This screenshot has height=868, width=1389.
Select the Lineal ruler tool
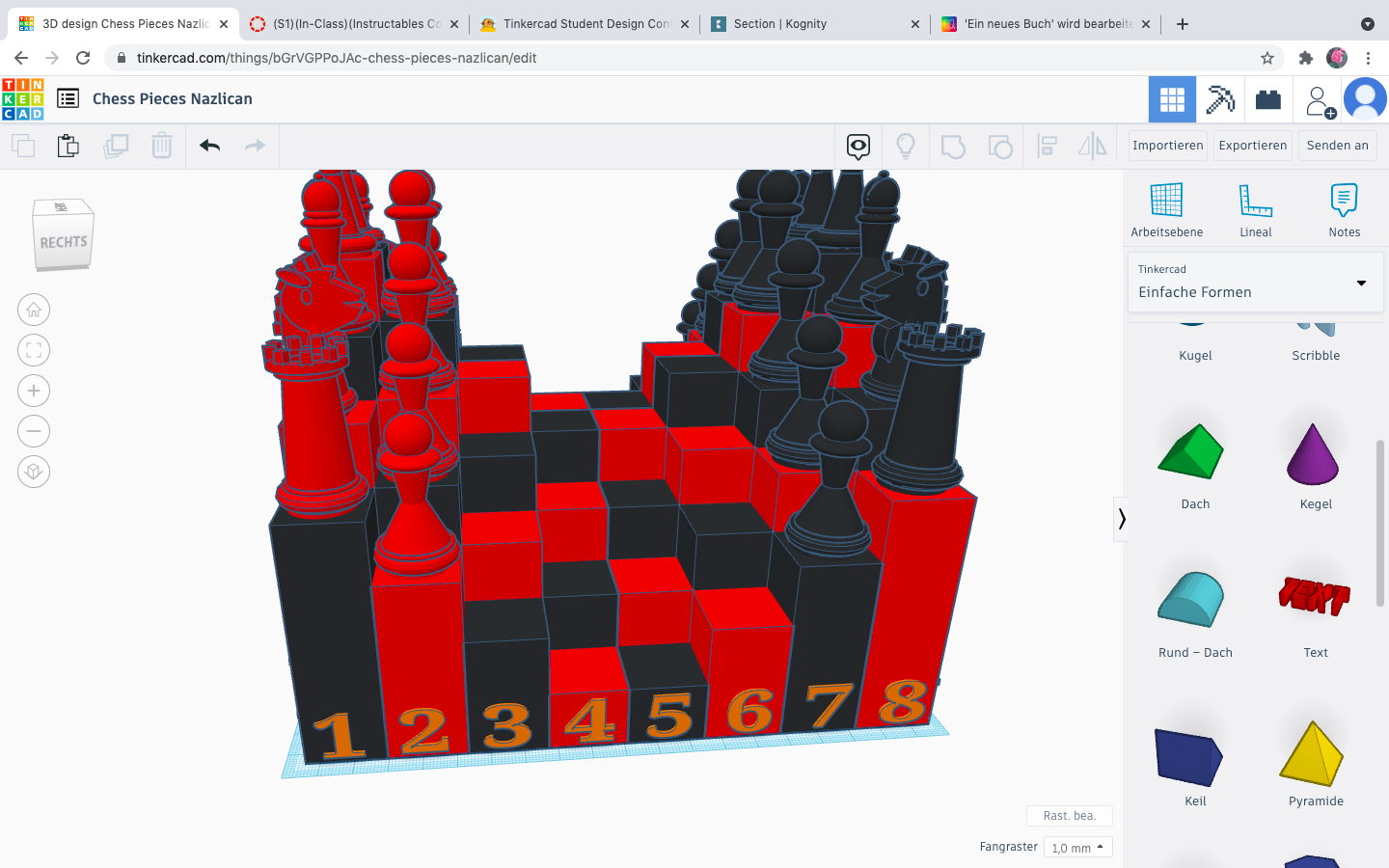1255,209
